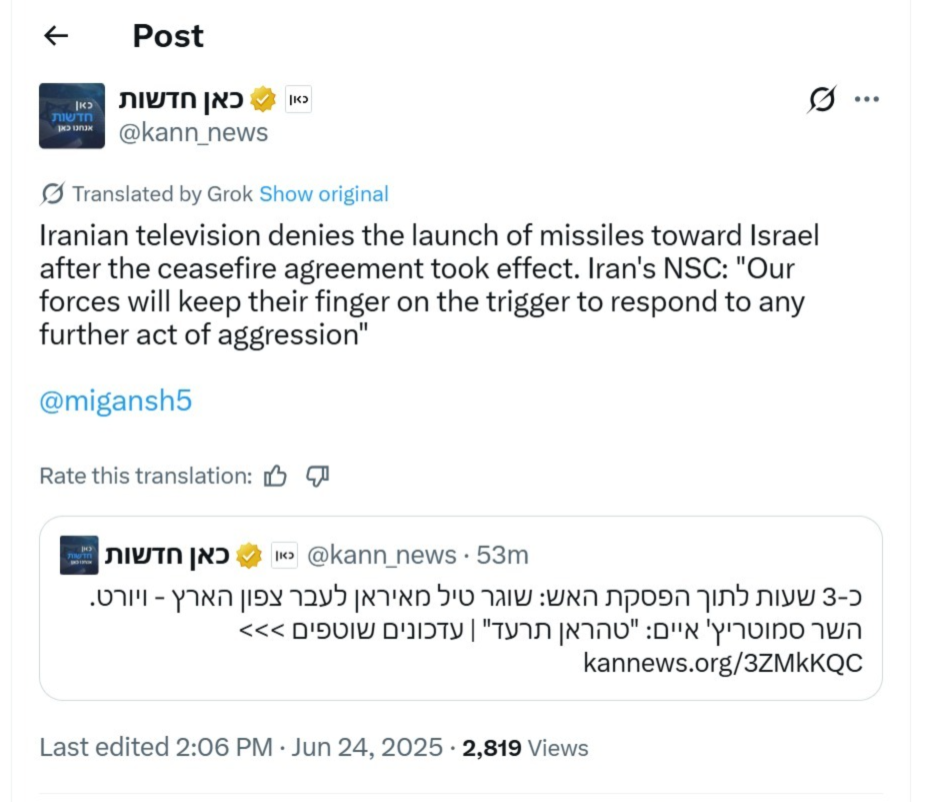The image size is (945, 802).
Task: Rate the translation with thumbs up
Action: pos(275,477)
